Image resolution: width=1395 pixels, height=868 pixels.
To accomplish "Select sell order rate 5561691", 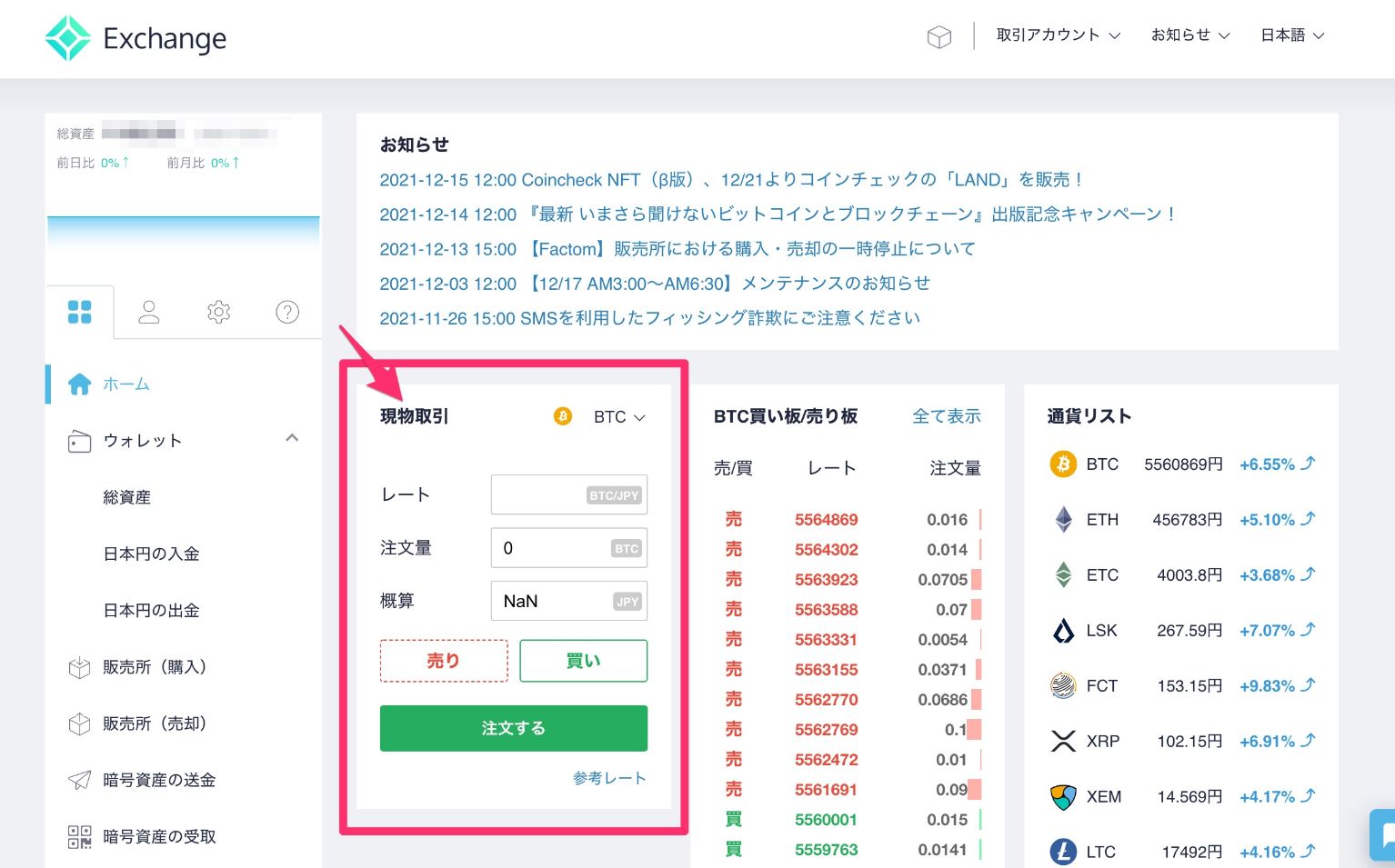I will [x=827, y=790].
